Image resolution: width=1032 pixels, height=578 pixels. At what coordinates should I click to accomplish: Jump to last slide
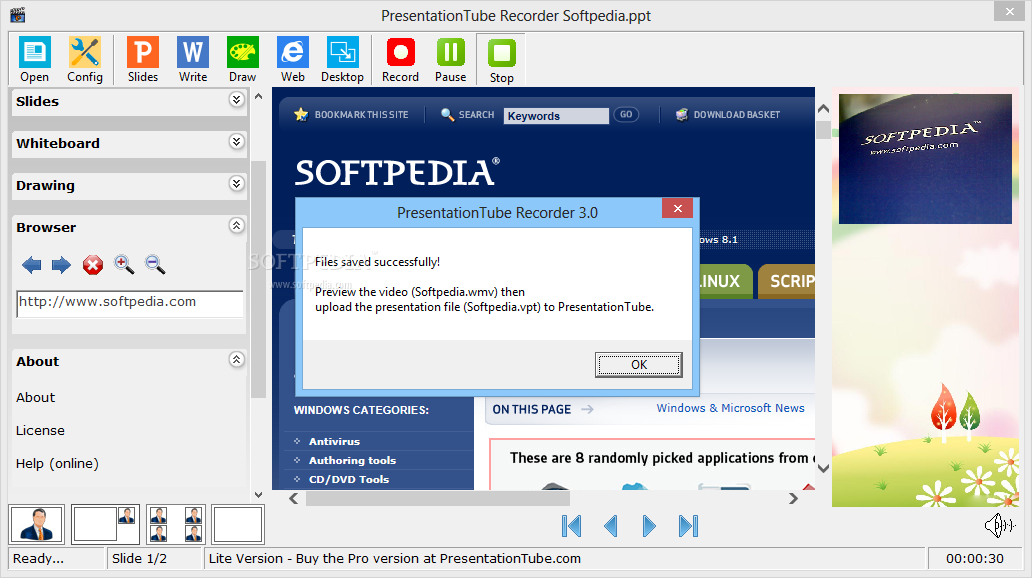tap(688, 526)
